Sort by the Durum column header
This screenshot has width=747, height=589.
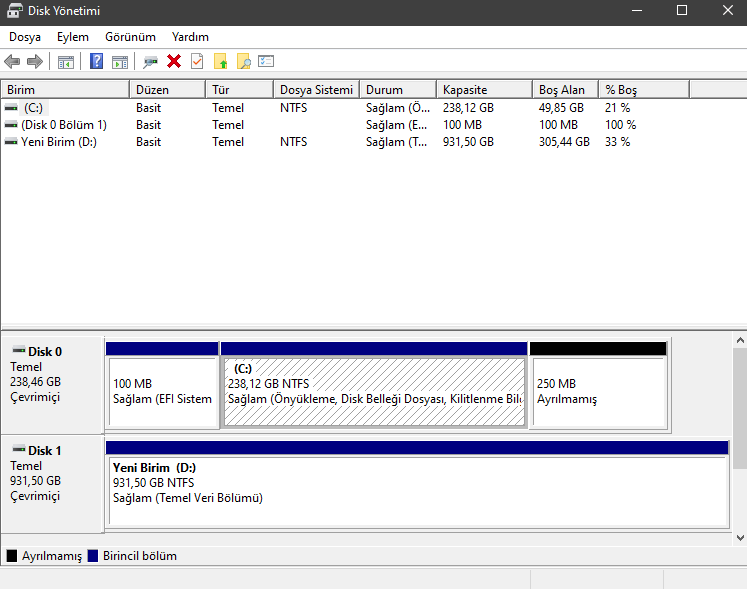[398, 90]
